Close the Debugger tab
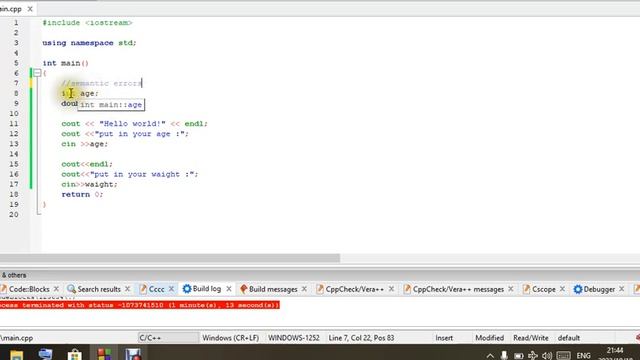The width and height of the screenshot is (640, 360). click(x=622, y=289)
